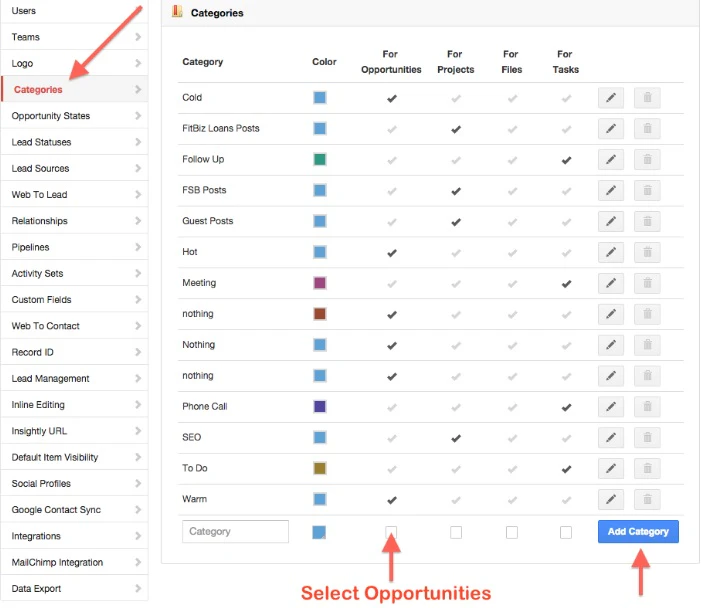Edit the Warm category

coord(611,499)
